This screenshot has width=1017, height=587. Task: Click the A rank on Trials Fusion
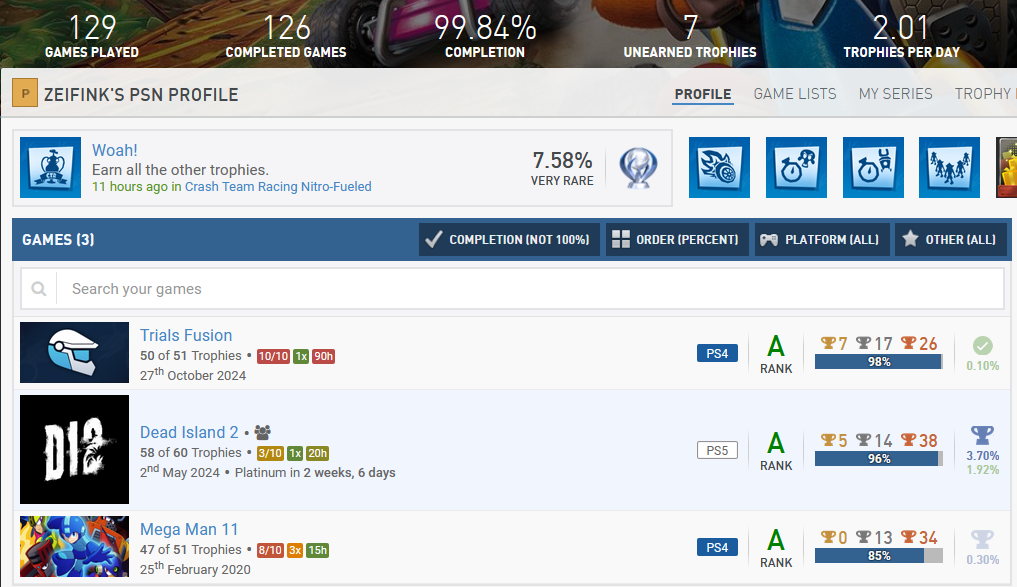(x=776, y=354)
